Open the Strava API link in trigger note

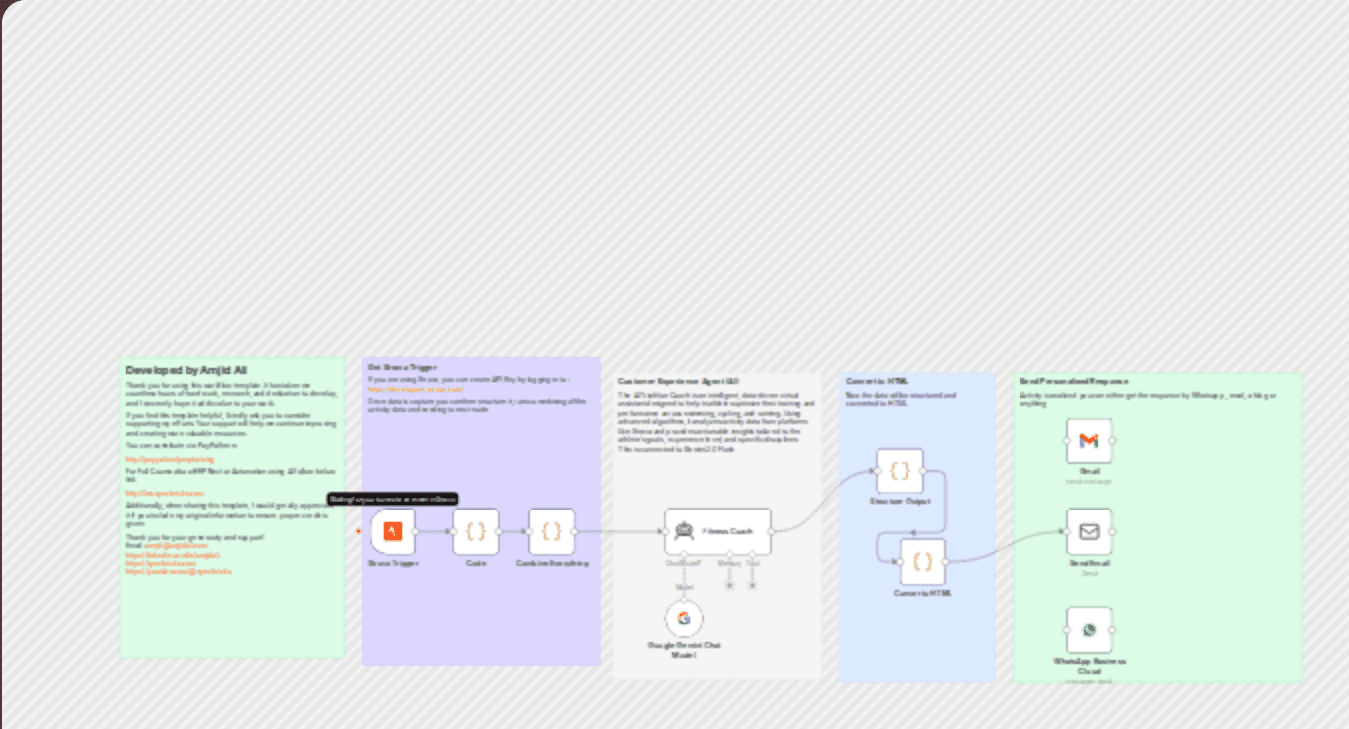[415, 389]
